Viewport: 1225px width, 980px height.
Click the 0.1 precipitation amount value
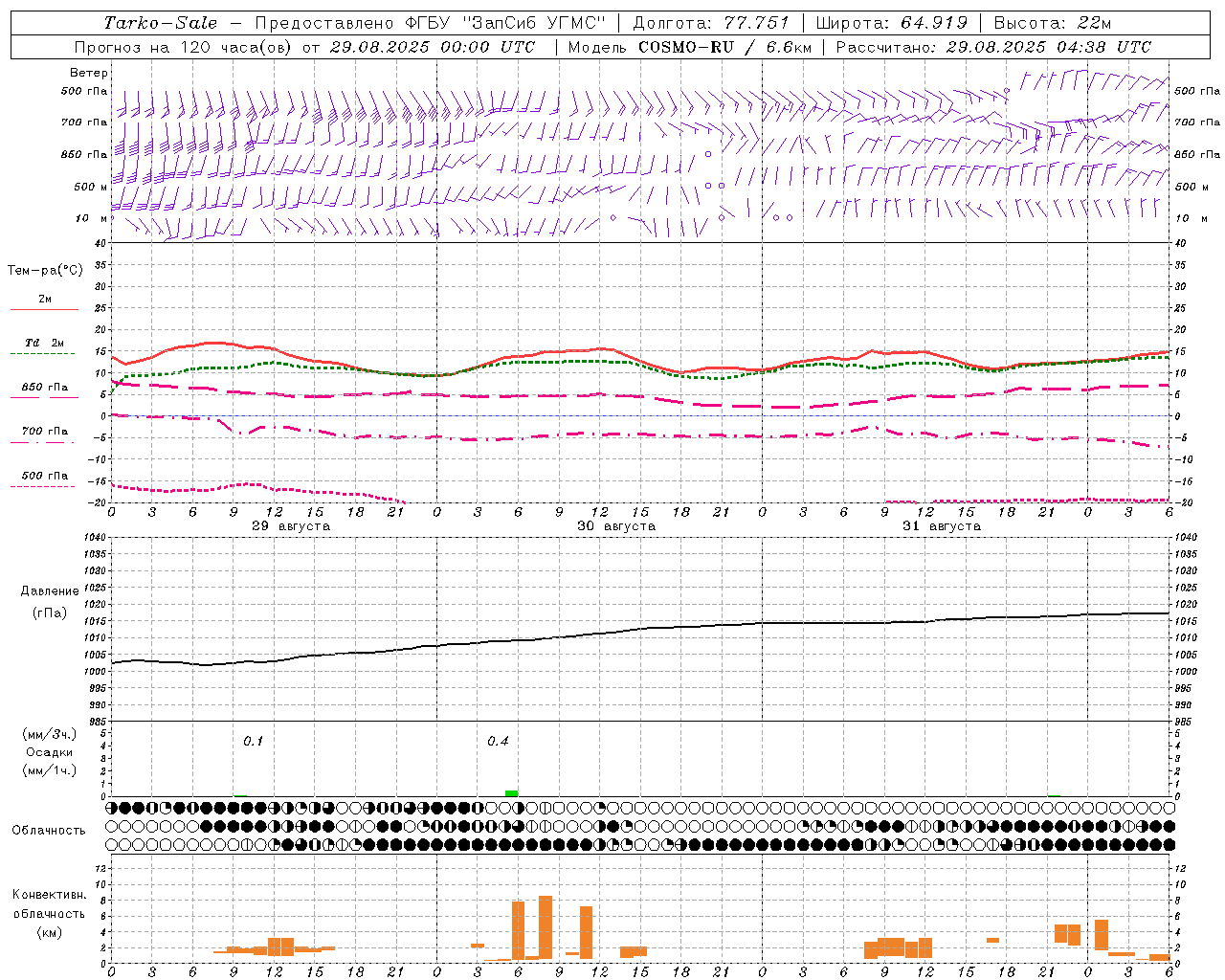coord(253,742)
